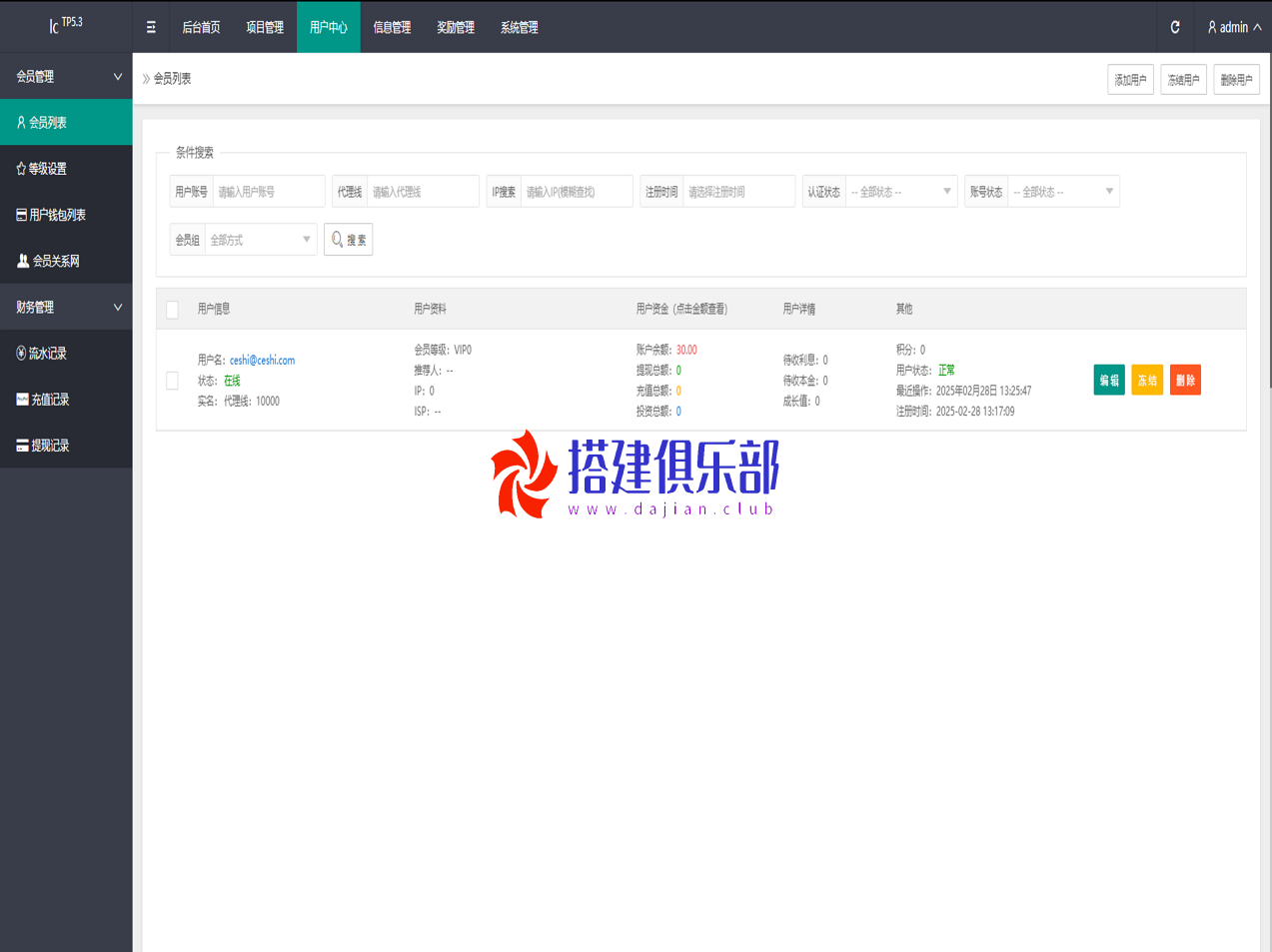Click the 用户资金 column header
1272x952 pixels.
[681, 309]
